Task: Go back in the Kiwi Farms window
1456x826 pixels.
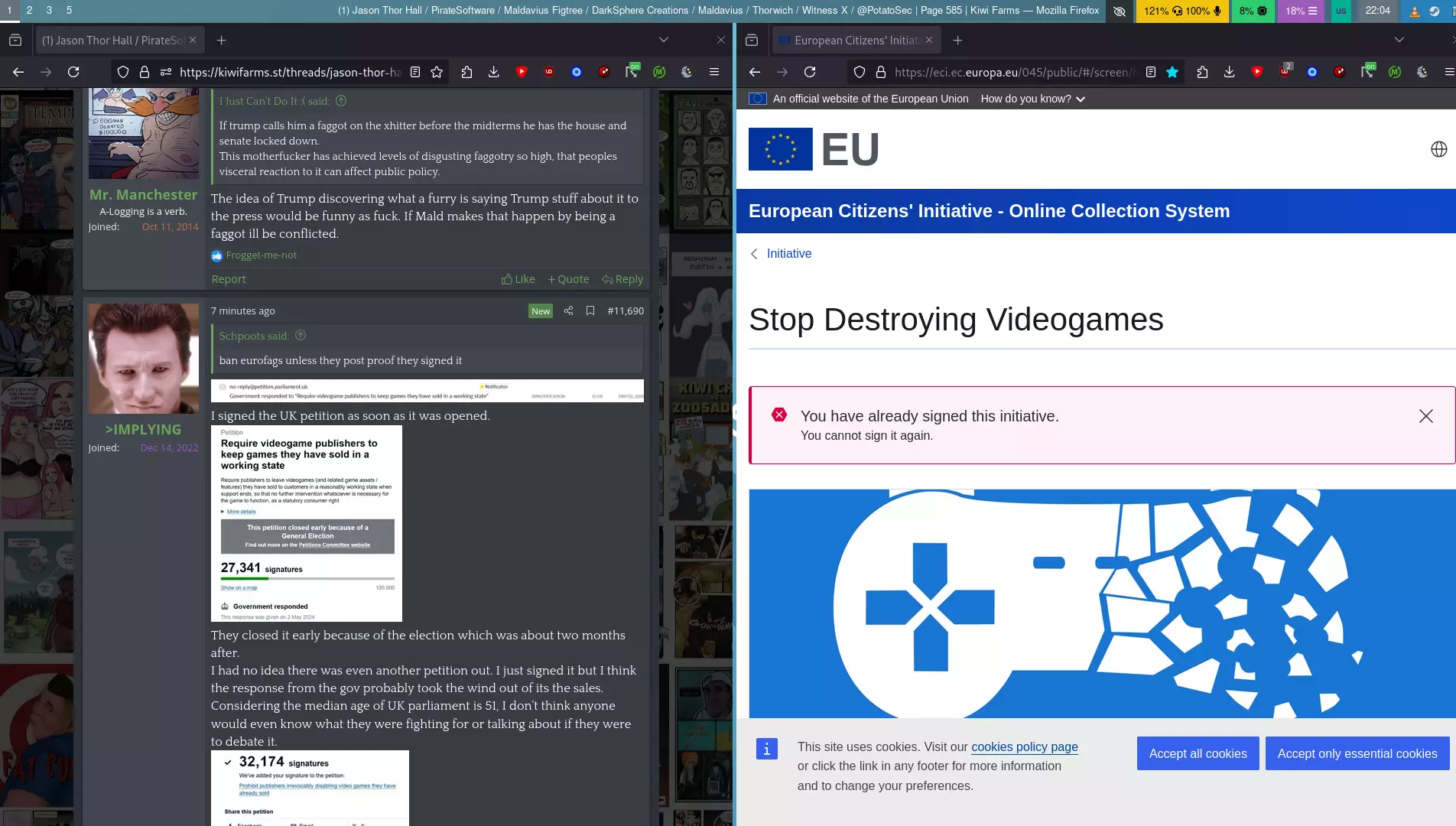Action: tap(18, 72)
